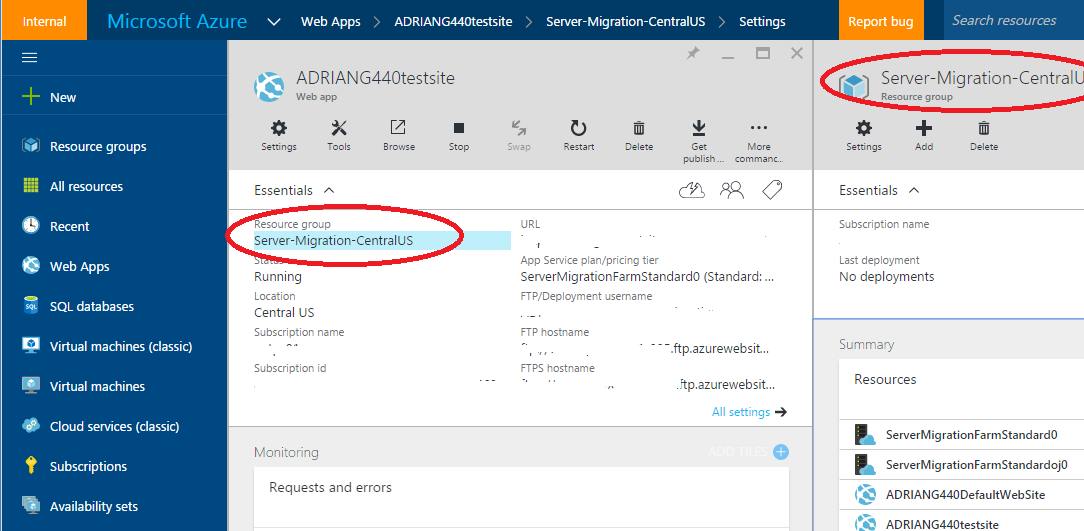Click Web Apps breadcrumb

[x=330, y=21]
